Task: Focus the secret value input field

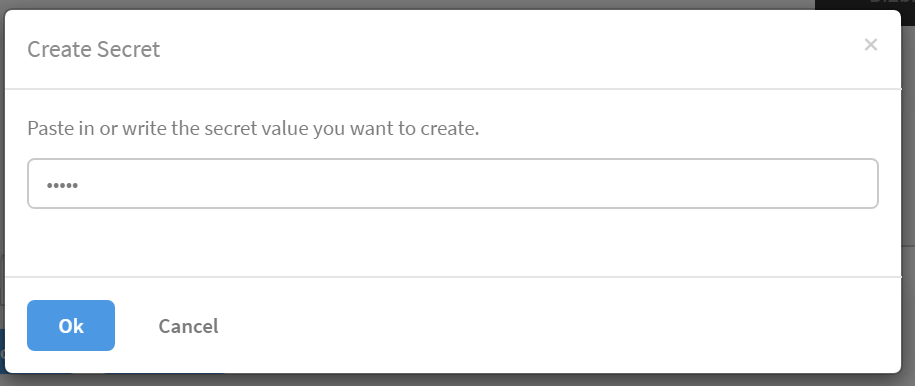Action: tap(453, 183)
